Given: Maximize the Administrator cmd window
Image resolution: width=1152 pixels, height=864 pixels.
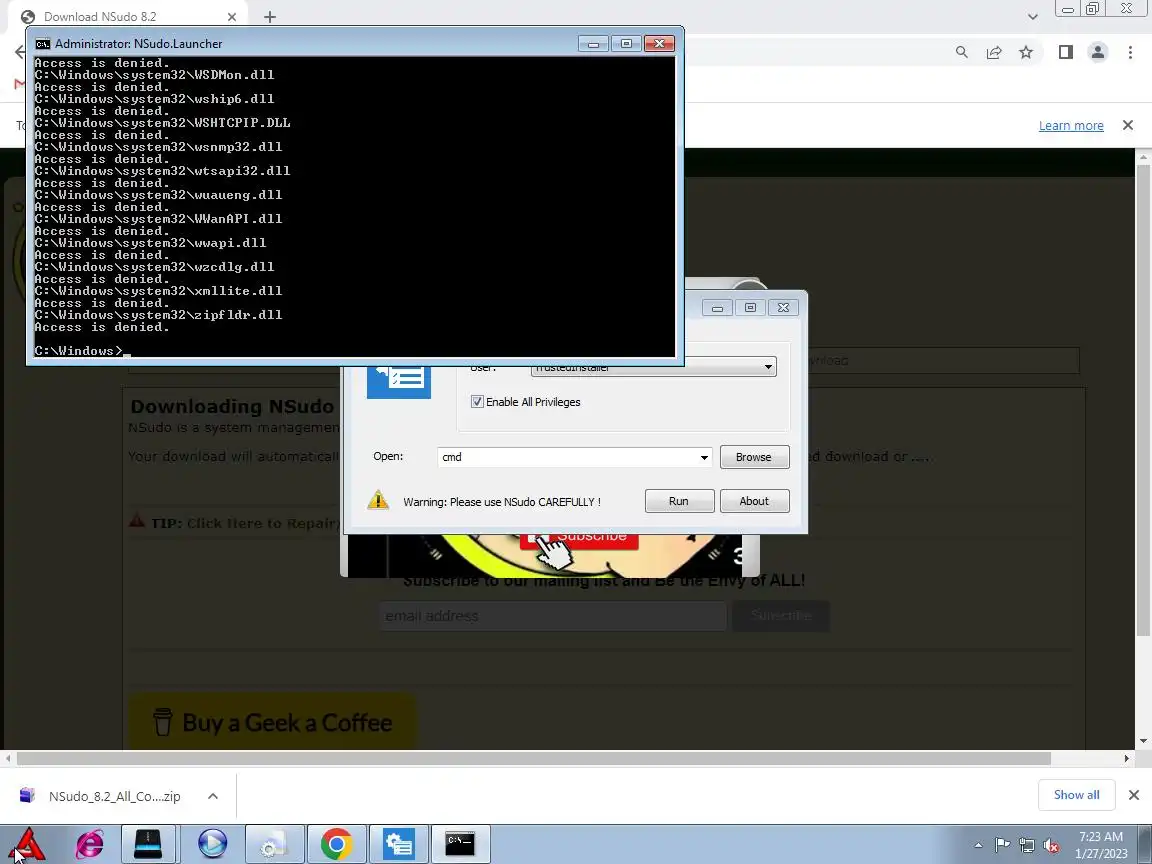Looking at the screenshot, I should [x=626, y=43].
